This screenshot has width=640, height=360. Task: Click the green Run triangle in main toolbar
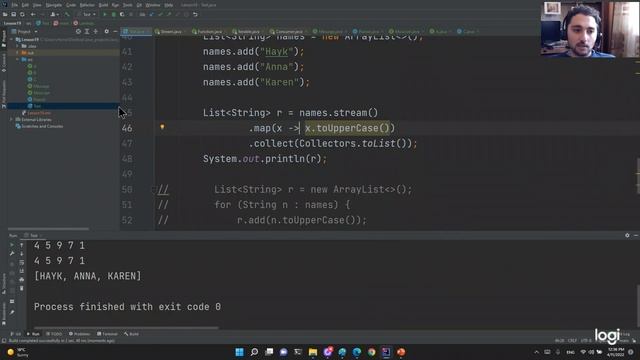[x=105, y=14]
